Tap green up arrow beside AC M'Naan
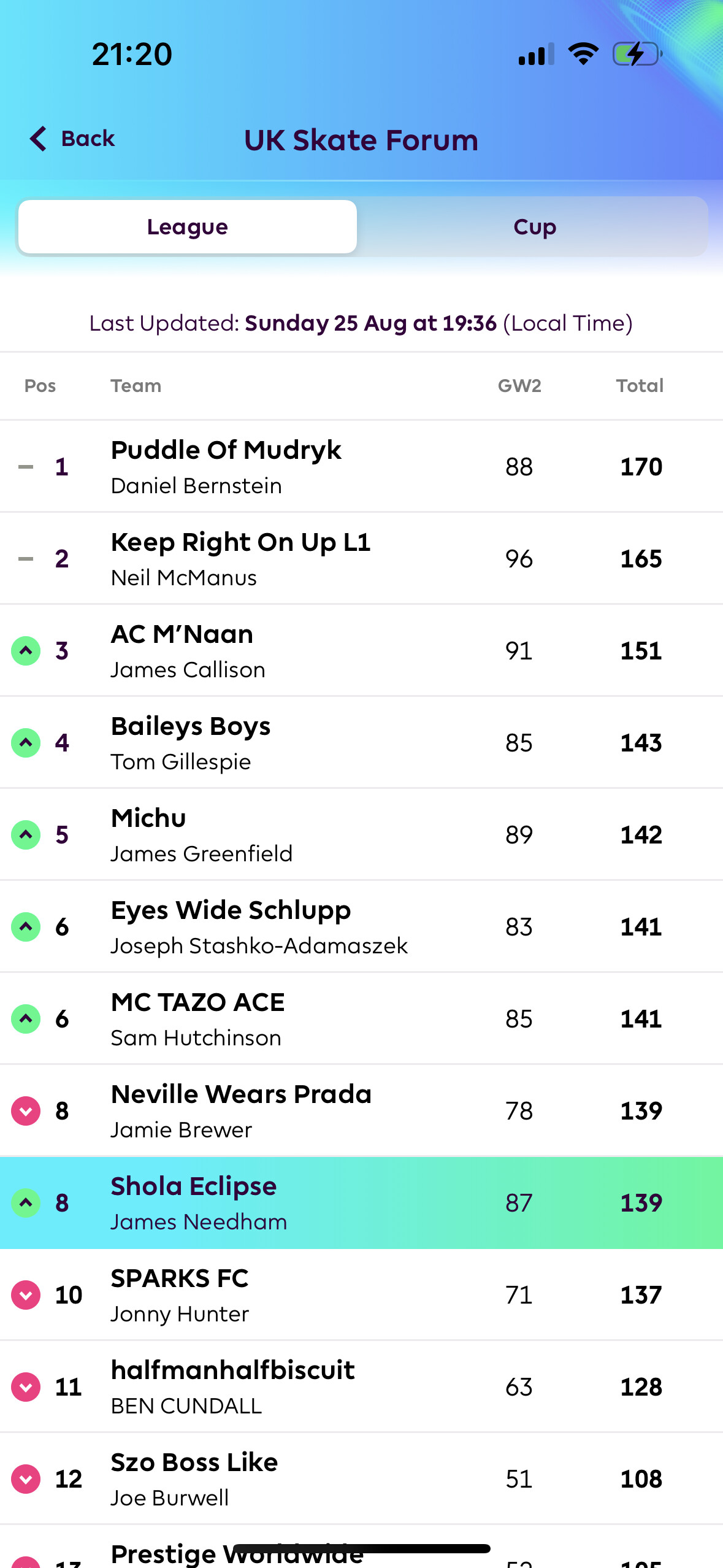Screen dimensions: 723x1568 tap(26, 650)
